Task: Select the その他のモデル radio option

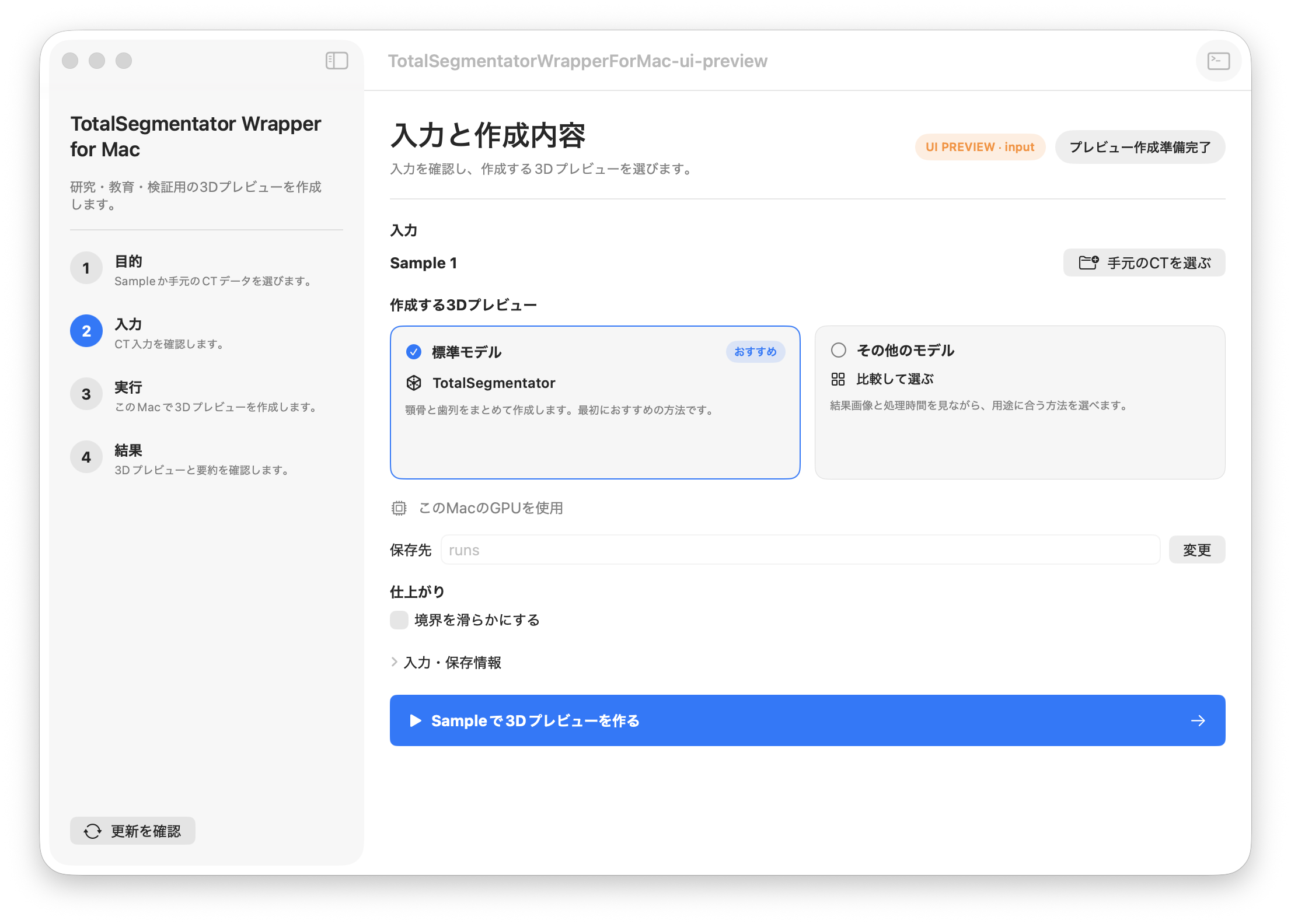Action: 839,350
